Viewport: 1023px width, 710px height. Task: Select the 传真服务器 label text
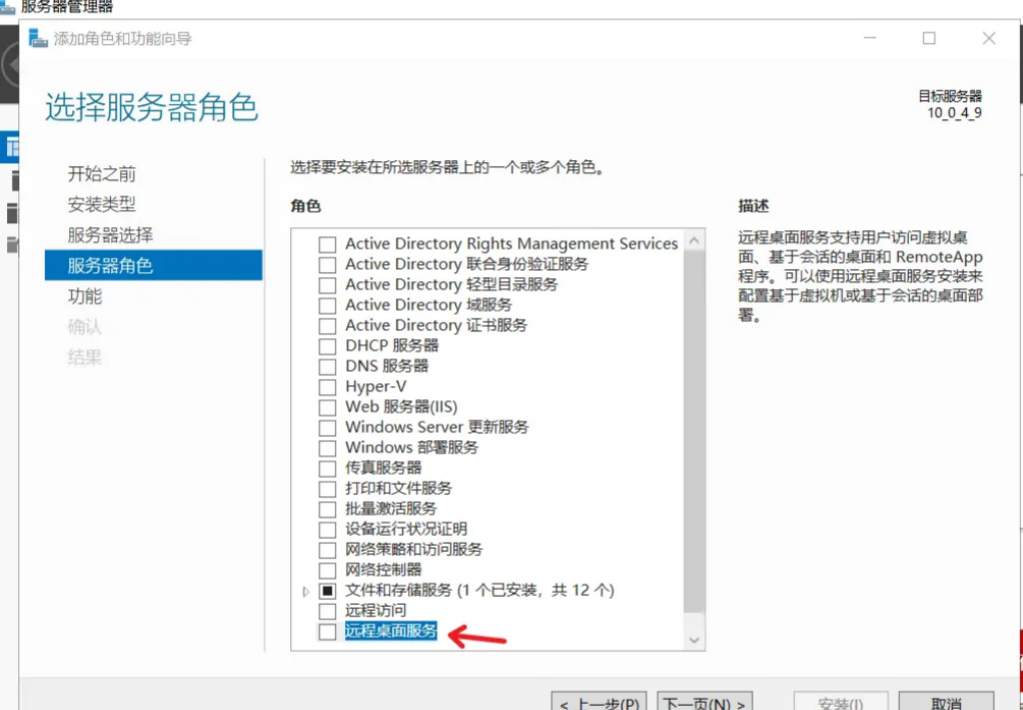click(384, 468)
